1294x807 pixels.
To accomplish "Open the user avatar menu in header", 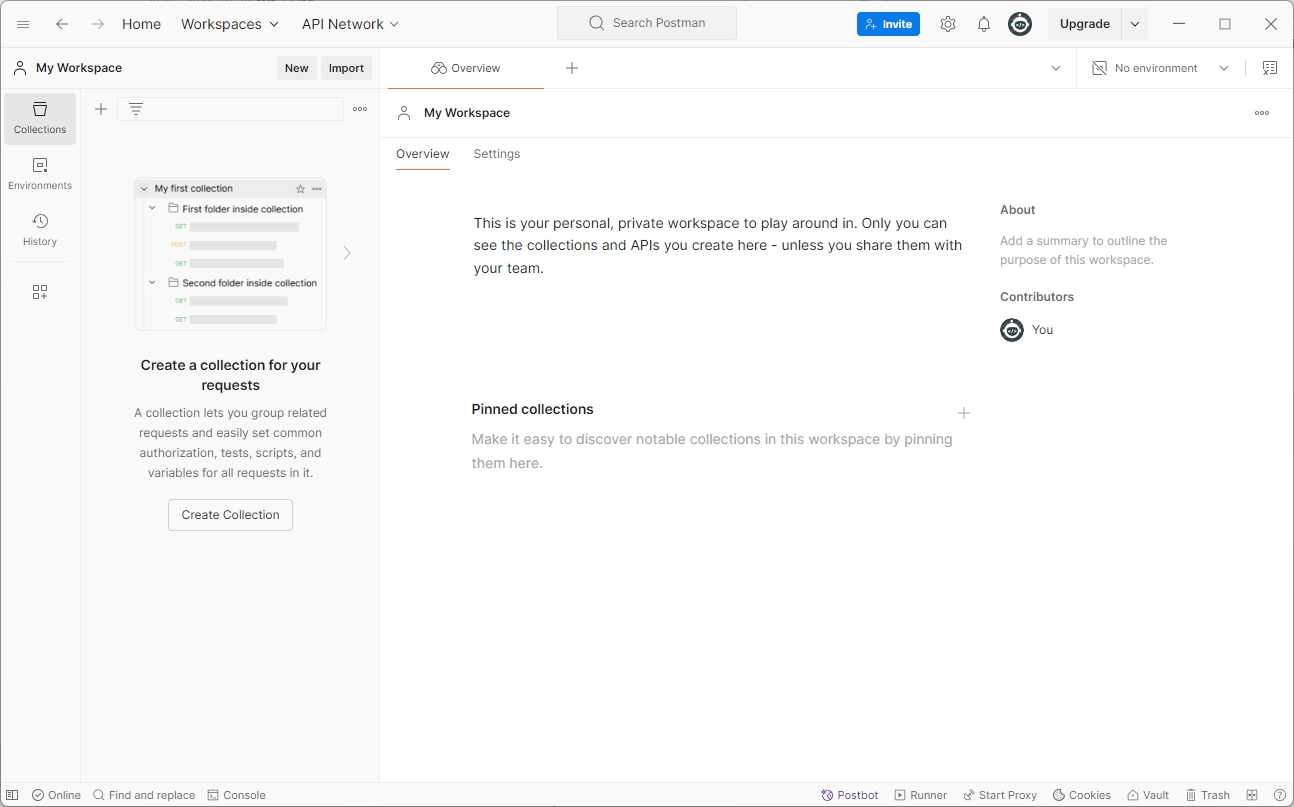I will tap(1020, 24).
